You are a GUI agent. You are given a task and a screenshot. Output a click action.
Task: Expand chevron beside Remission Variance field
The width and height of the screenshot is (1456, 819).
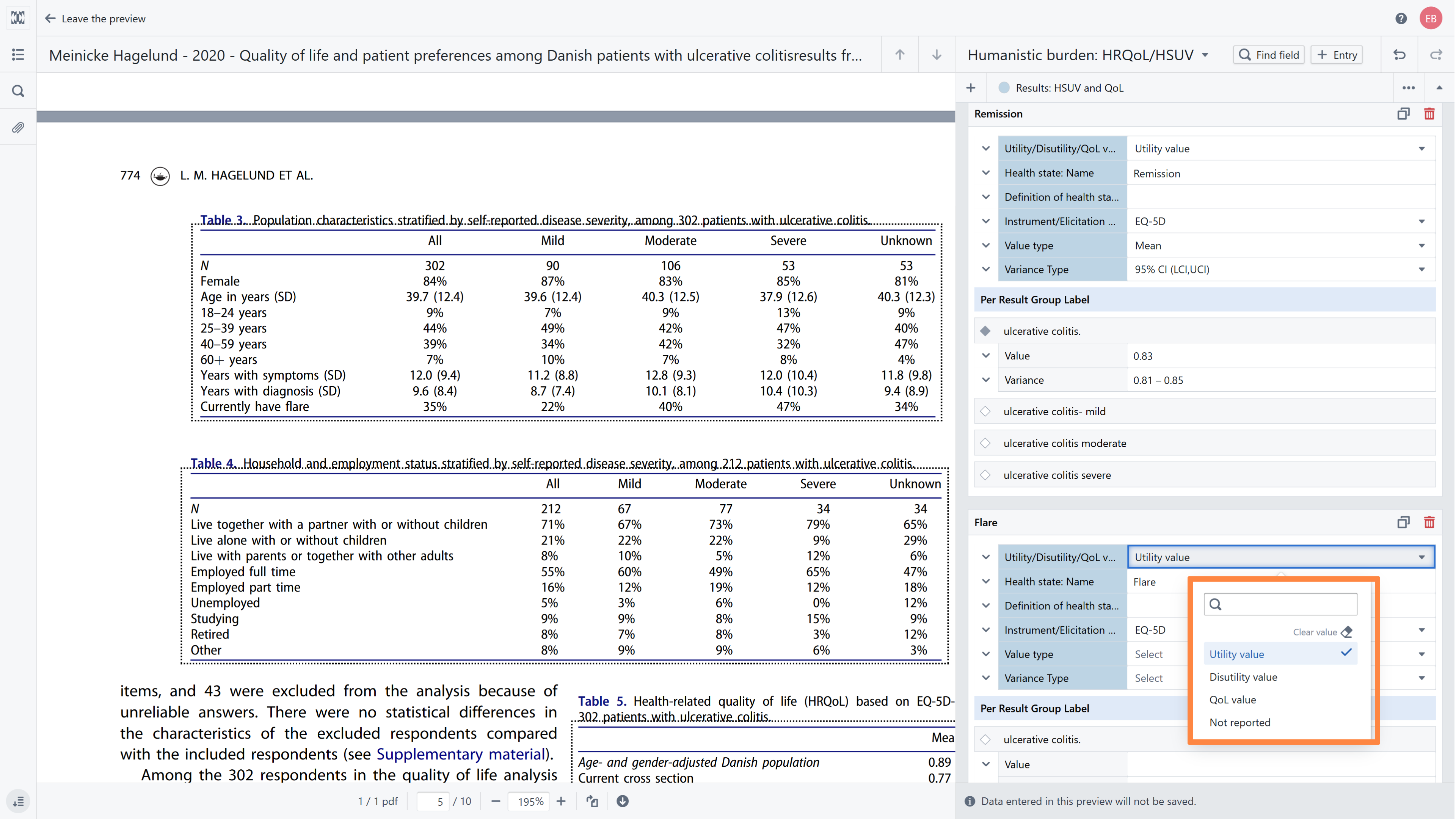coord(986,380)
